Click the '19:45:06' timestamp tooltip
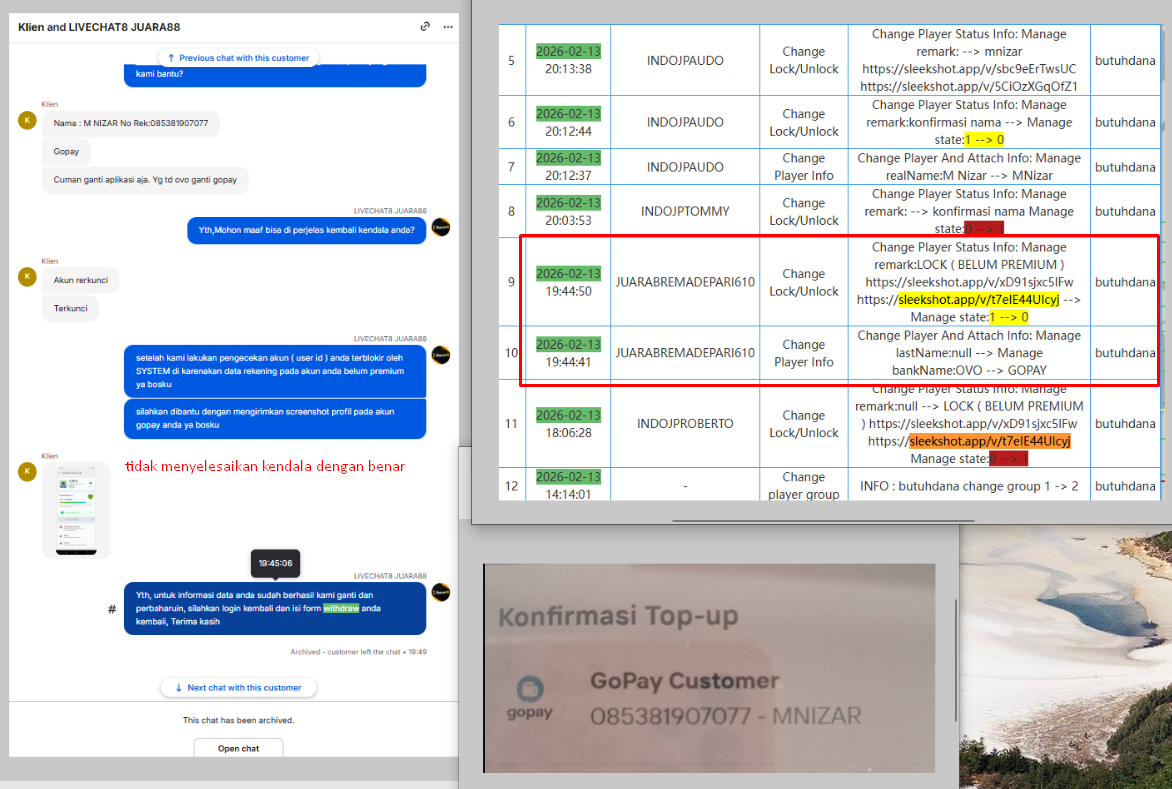This screenshot has height=789, width=1172. point(275,563)
